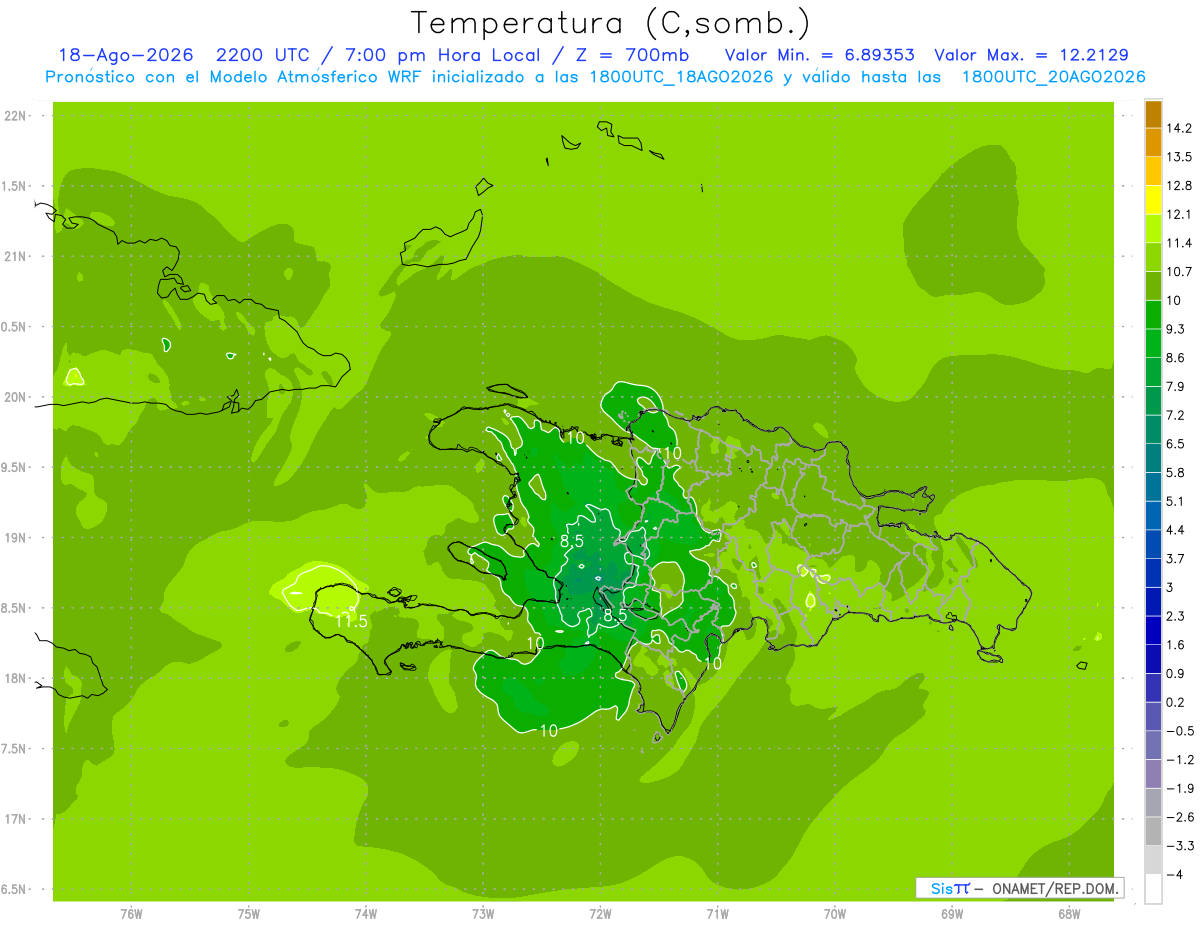This screenshot has width=1200, height=927.
Task: Pick the orange swatch between 13.5 and 14.2
Action: point(1153,143)
